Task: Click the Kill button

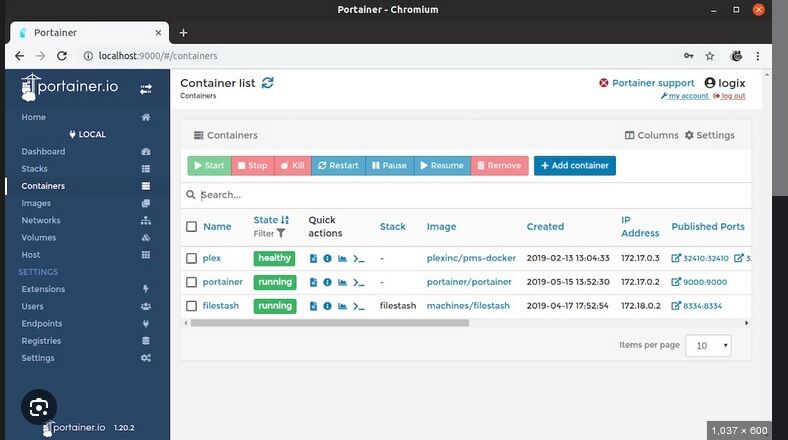Action: click(293, 166)
